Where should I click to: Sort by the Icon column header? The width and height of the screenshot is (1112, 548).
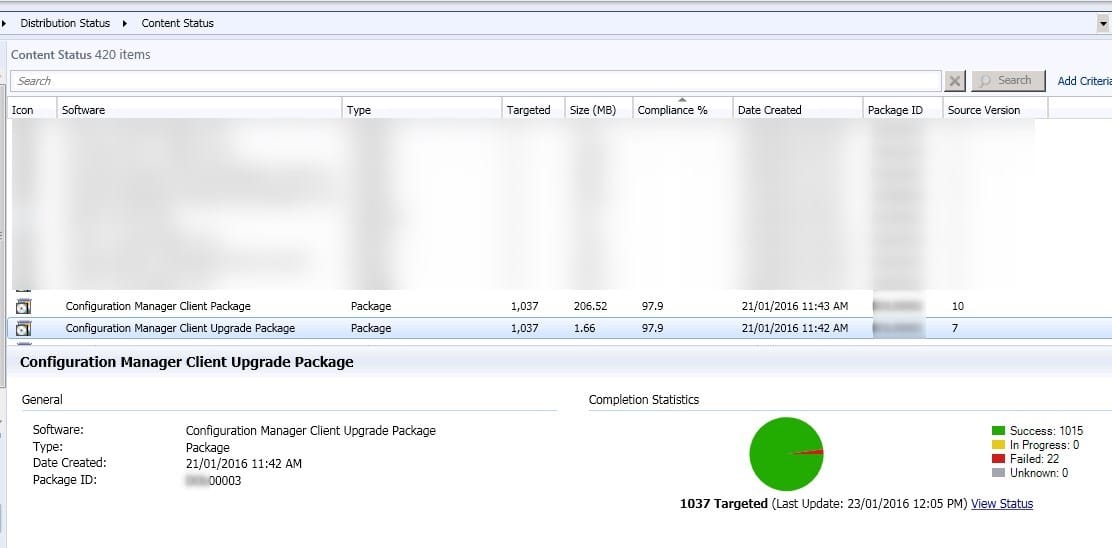32,110
